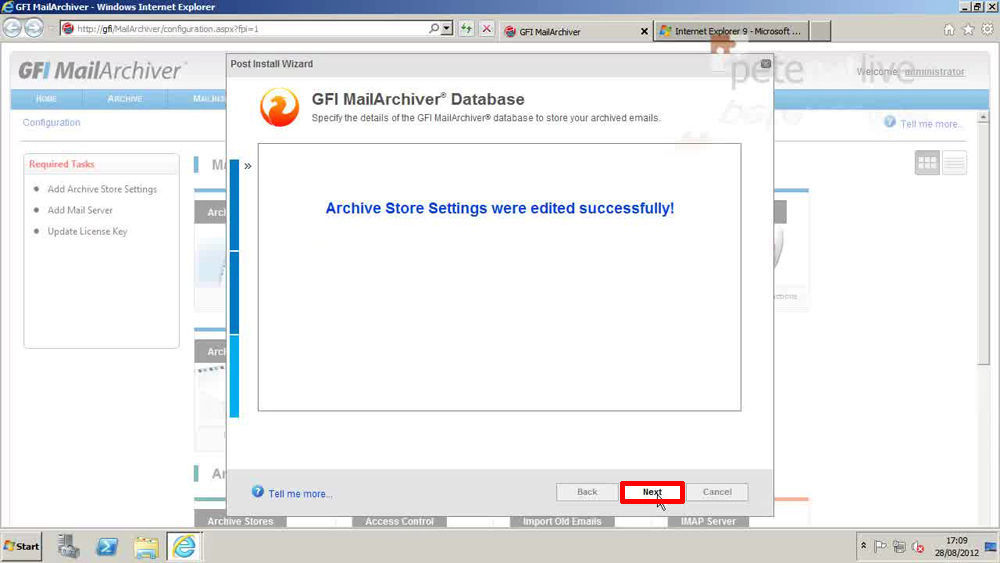The width and height of the screenshot is (1000, 563).
Task: Select Add Archive Store Settings task
Action: coord(102,189)
